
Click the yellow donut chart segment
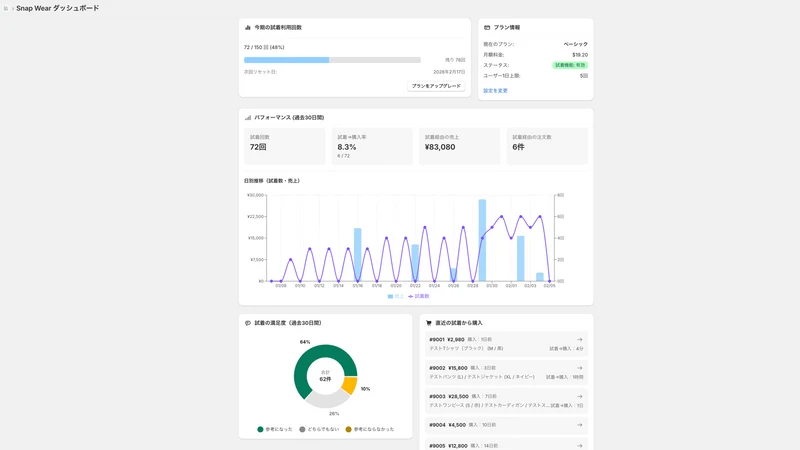click(x=350, y=385)
